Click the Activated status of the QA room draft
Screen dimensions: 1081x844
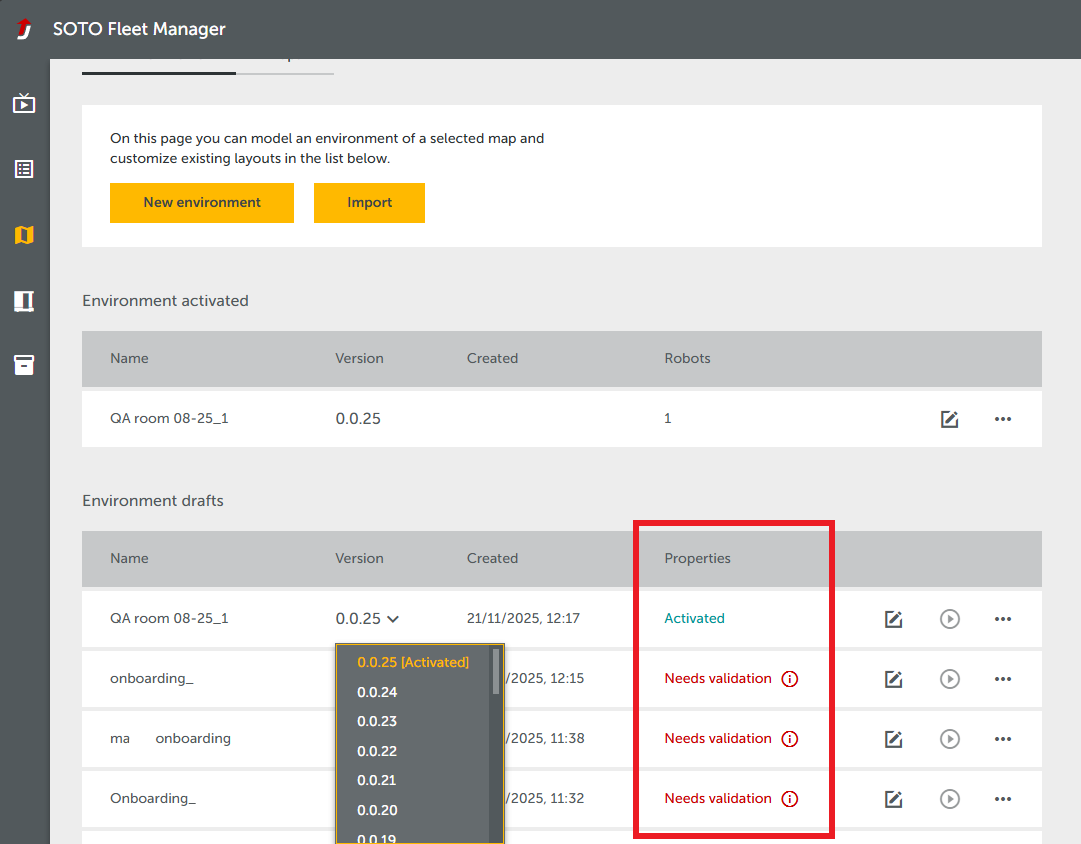694,619
